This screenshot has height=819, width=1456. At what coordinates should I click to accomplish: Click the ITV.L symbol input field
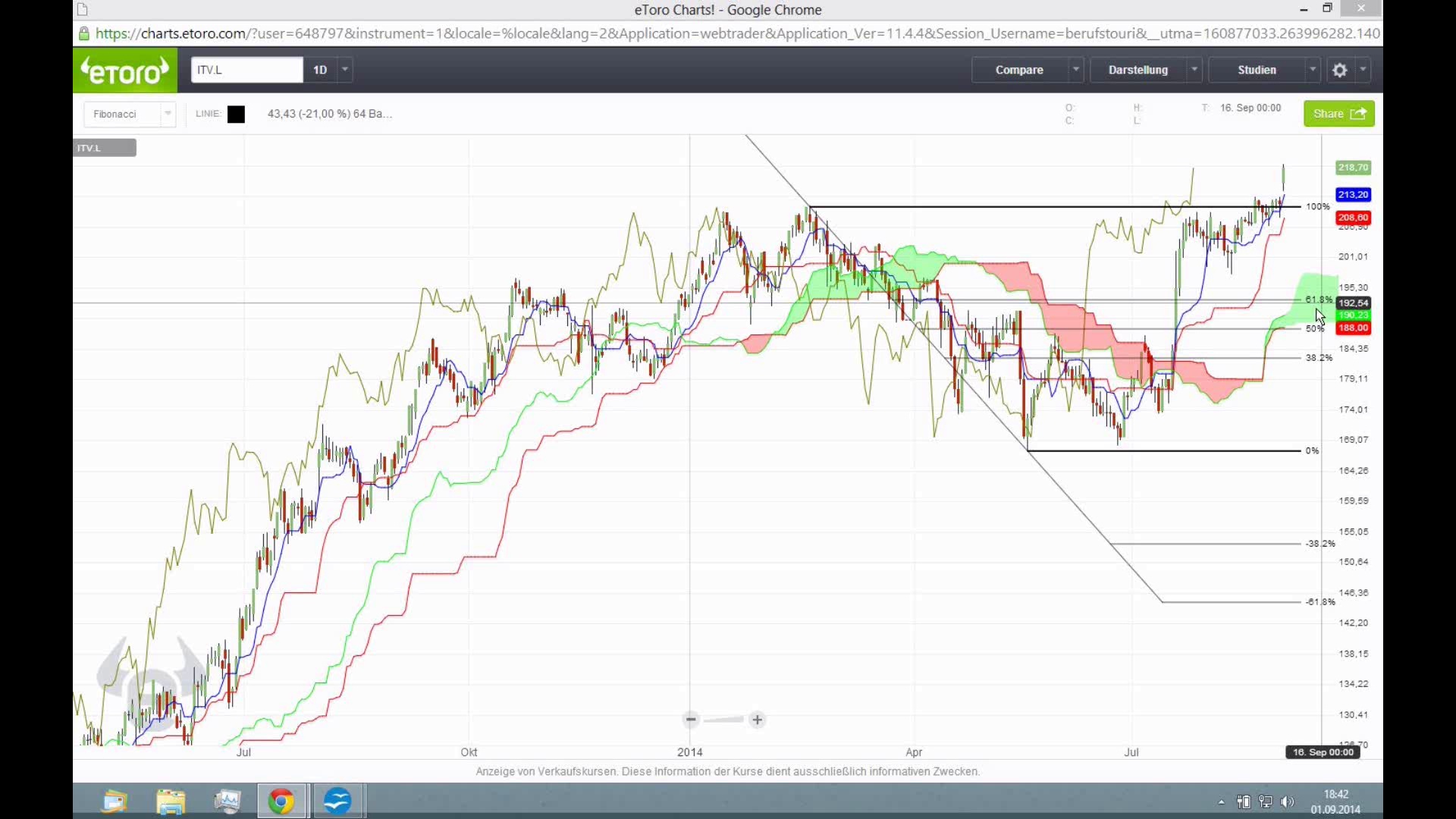[x=246, y=70]
